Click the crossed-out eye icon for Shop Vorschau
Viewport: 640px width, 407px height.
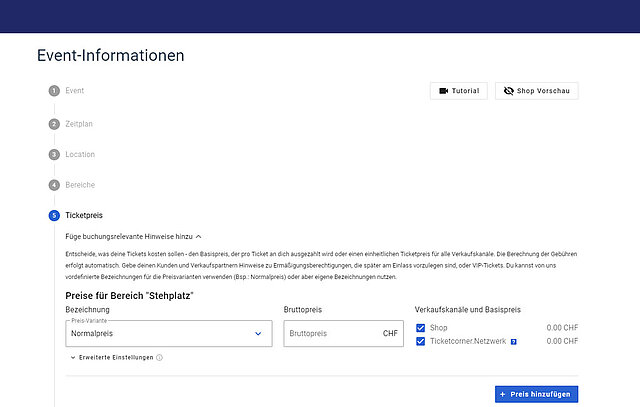click(x=508, y=91)
